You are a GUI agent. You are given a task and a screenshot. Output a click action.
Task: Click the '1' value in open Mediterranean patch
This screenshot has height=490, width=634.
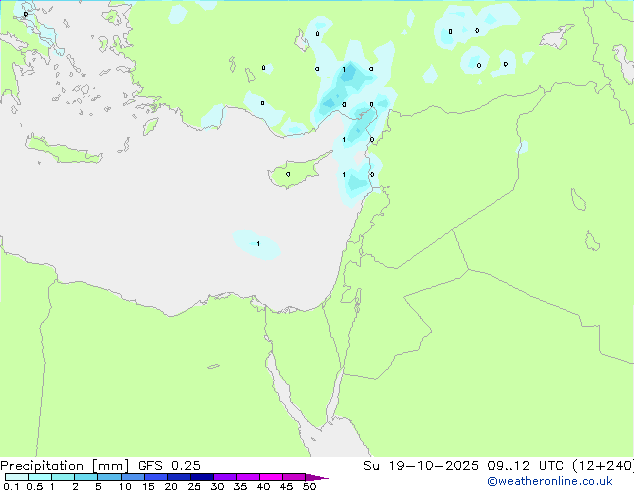coord(258,243)
